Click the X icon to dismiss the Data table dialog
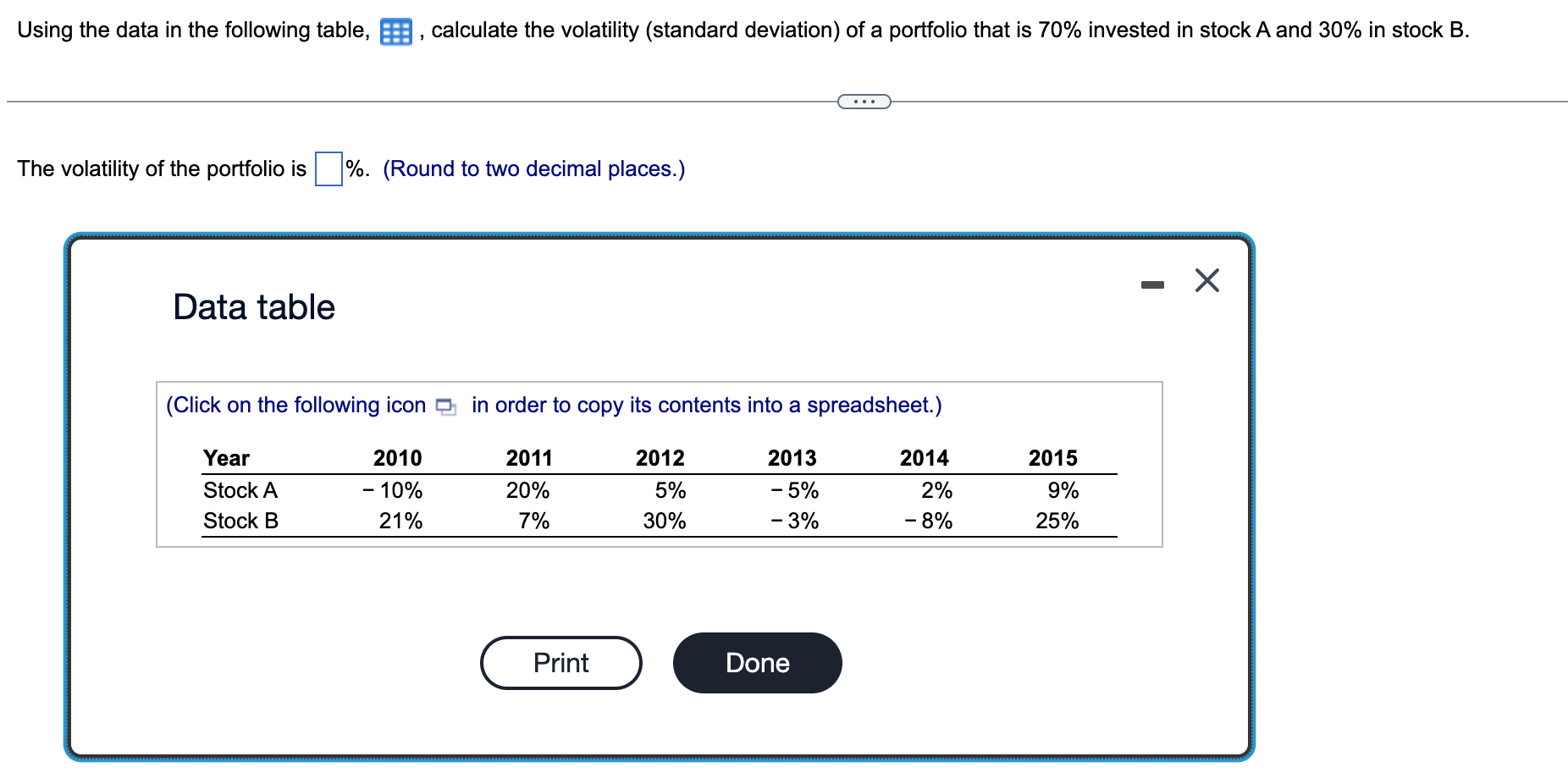This screenshot has width=1568, height=784. 1206,280
